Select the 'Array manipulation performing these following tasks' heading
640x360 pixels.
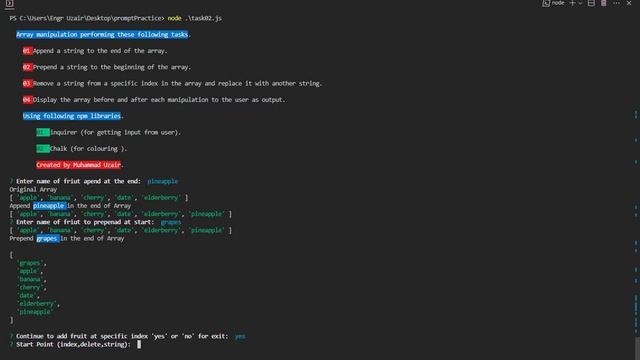coord(102,35)
